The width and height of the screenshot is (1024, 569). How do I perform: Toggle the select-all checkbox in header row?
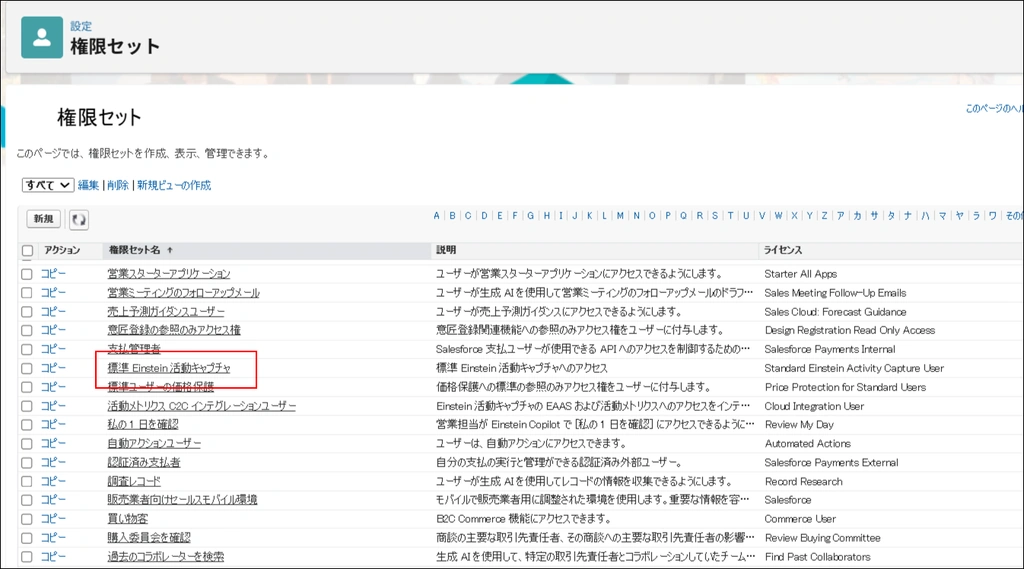[x=27, y=250]
